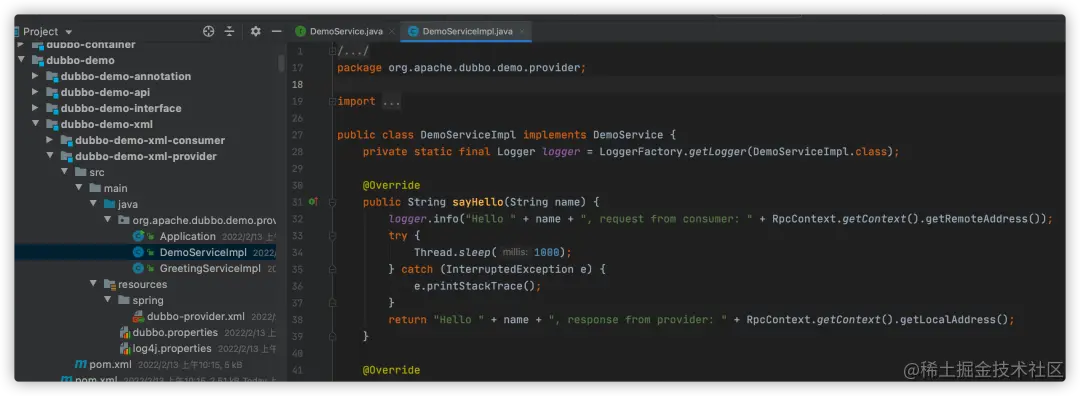Select the DemoServiceImpl.java tab
1080x396 pixels.
pos(467,32)
